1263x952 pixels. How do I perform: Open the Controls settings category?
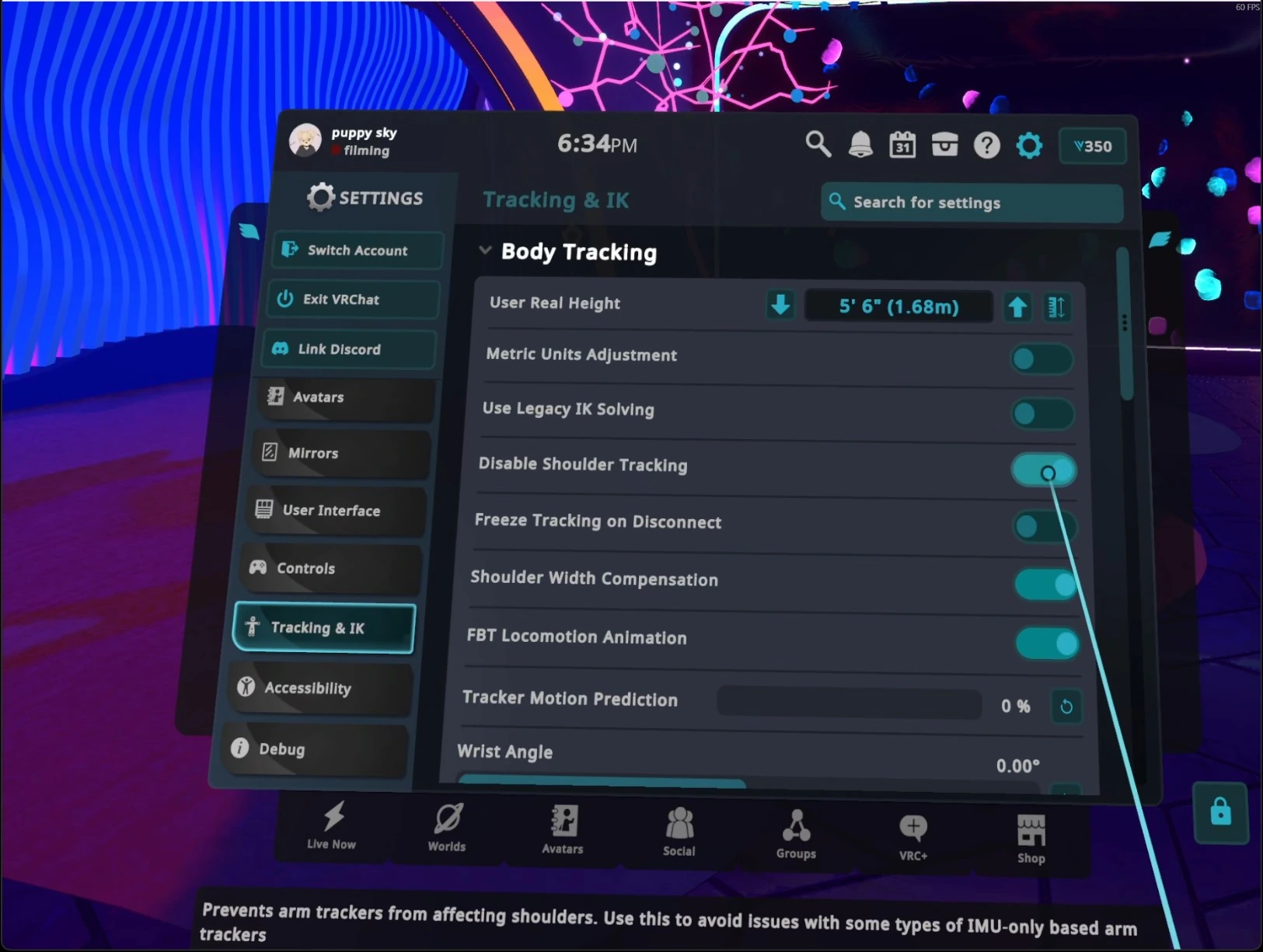pyautogui.click(x=330, y=569)
